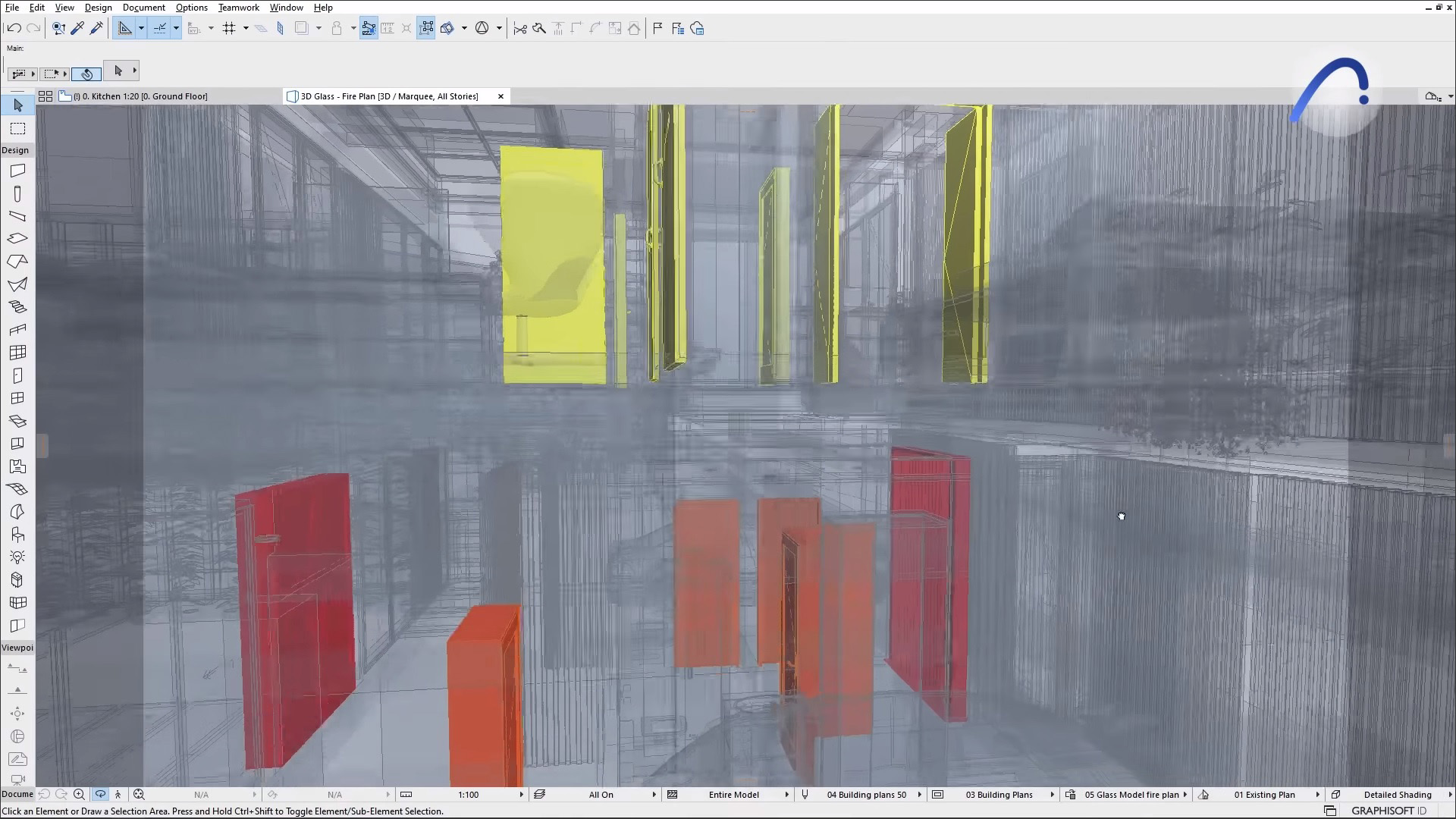
Task: Select the Object chair tool
Action: tap(17, 535)
